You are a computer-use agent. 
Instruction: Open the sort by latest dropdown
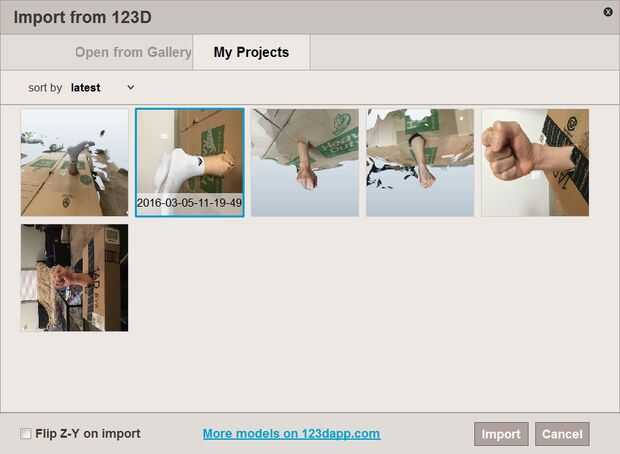click(x=102, y=87)
